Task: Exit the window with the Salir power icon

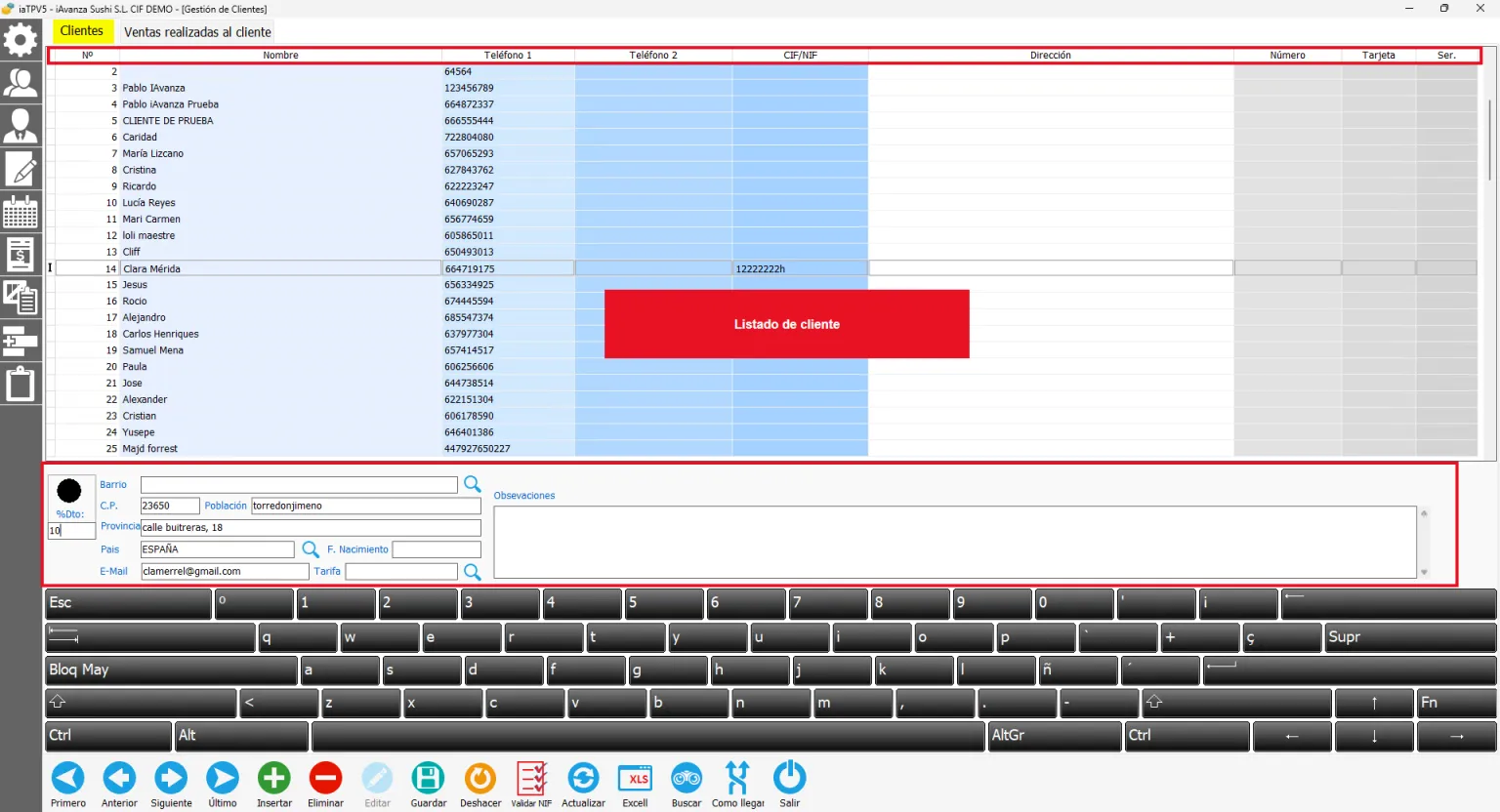Action: pos(790,785)
